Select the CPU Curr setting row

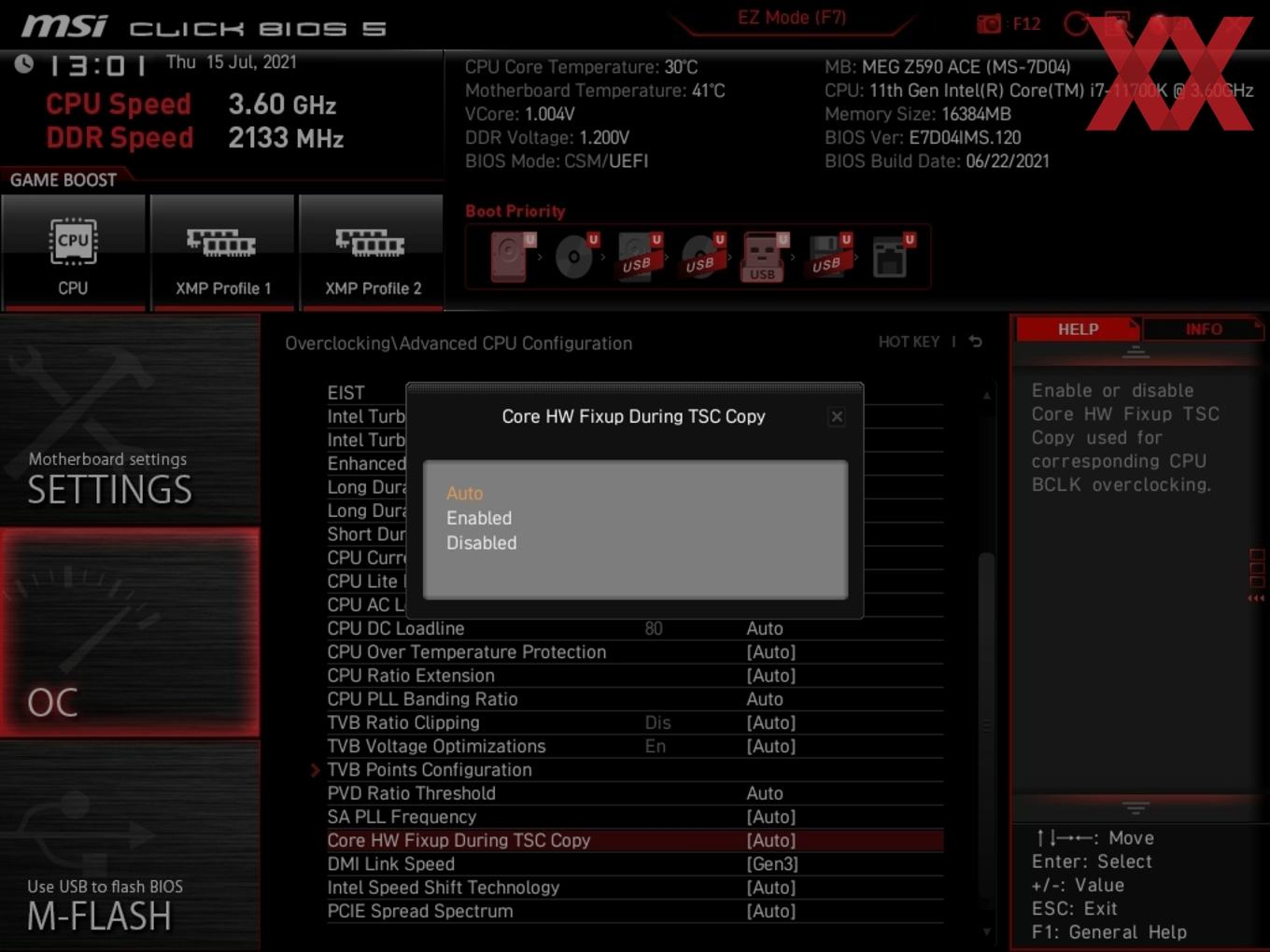366,558
